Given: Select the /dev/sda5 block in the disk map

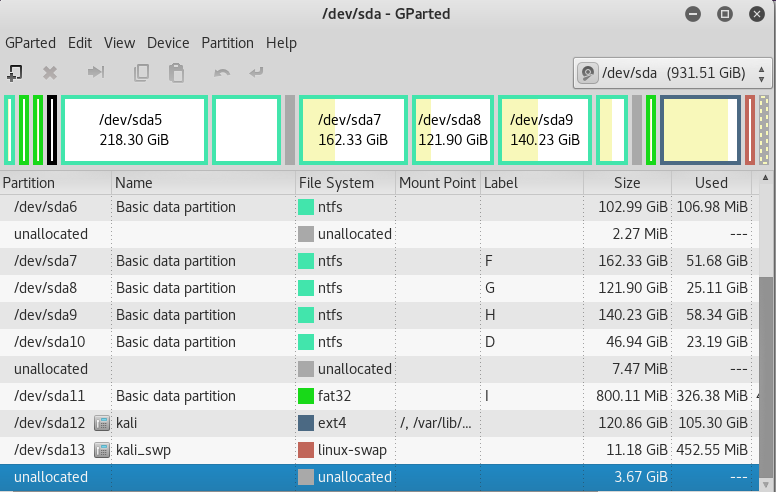Looking at the screenshot, I should (134, 130).
